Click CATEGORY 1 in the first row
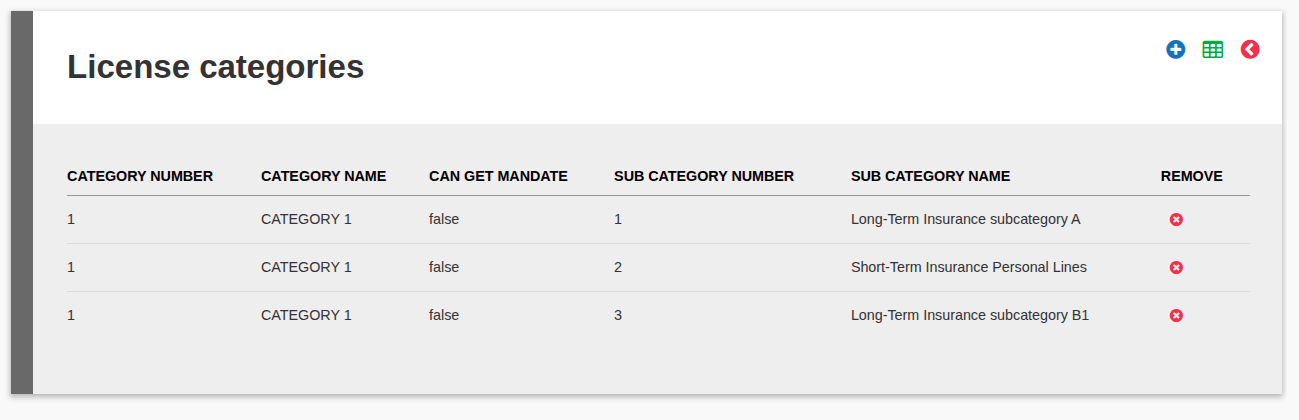The image size is (1299, 420). pos(306,219)
